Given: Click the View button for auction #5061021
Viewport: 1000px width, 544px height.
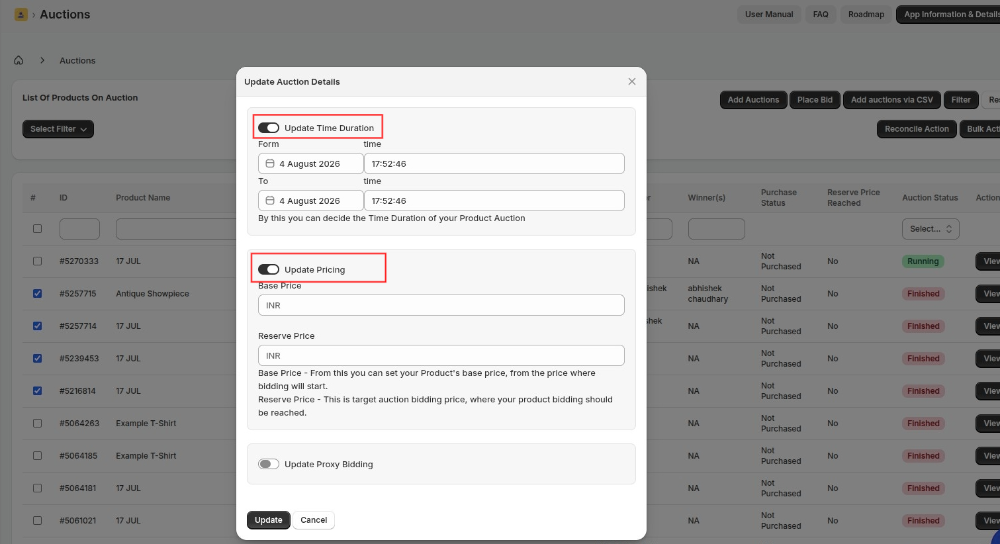Looking at the screenshot, I should (x=988, y=520).
